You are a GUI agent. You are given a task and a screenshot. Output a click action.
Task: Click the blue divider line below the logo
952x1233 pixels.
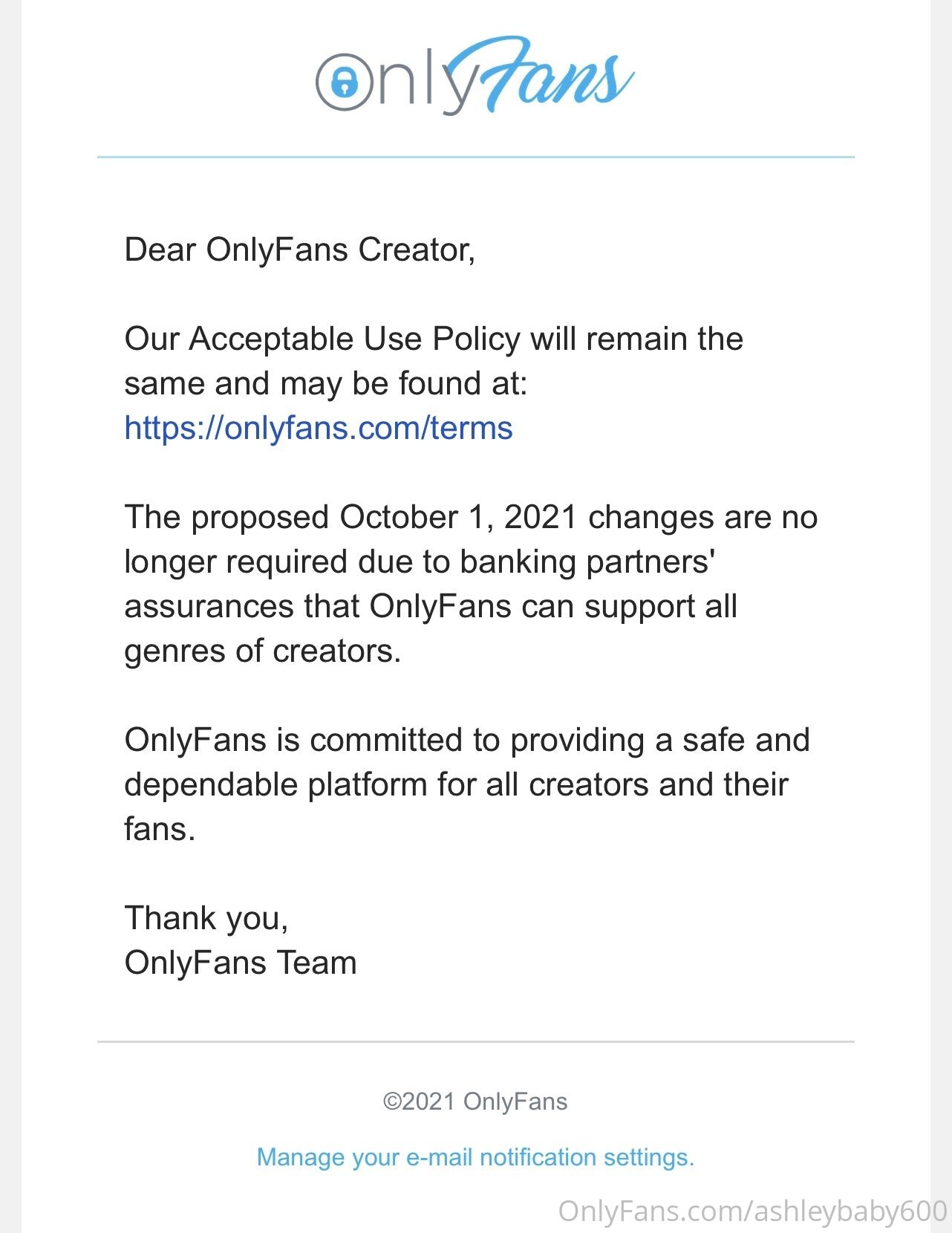[475, 157]
